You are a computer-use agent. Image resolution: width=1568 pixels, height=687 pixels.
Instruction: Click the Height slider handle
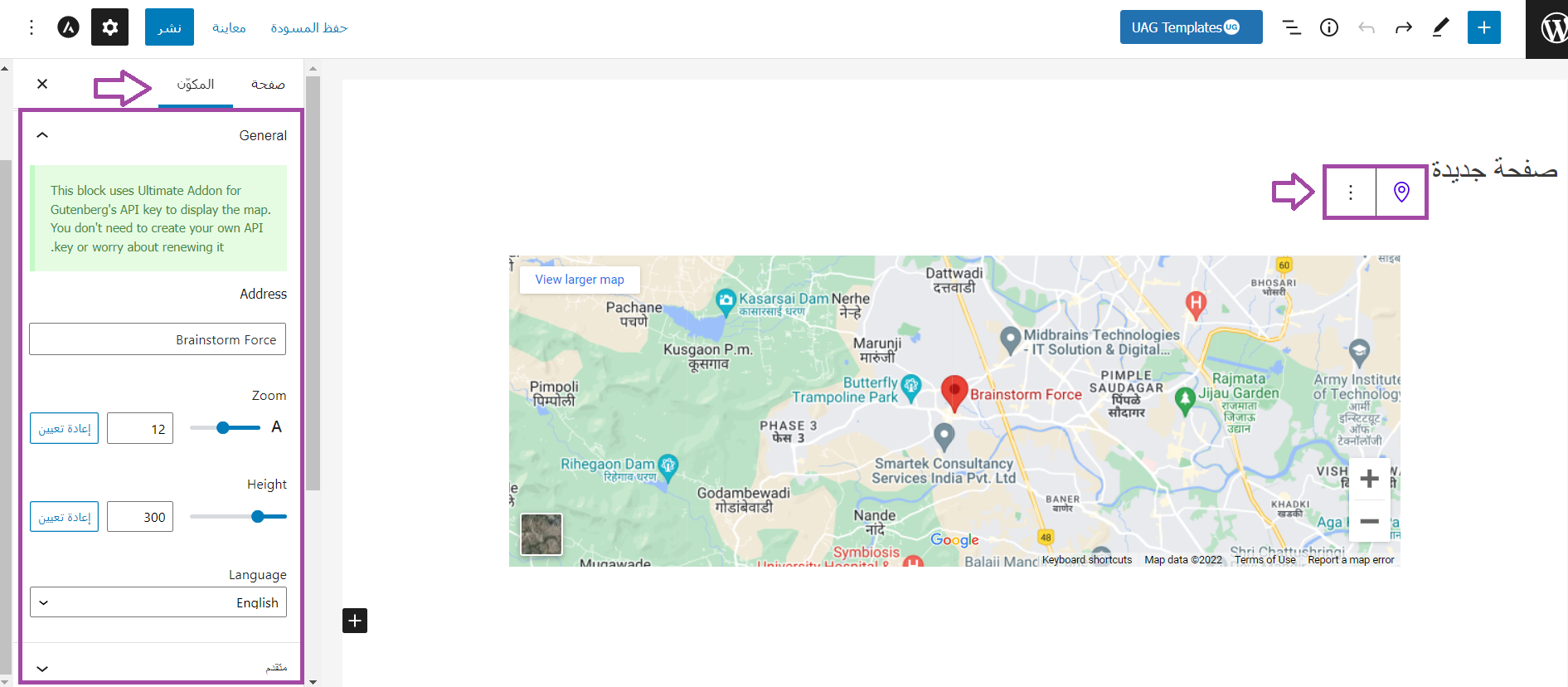coord(258,516)
